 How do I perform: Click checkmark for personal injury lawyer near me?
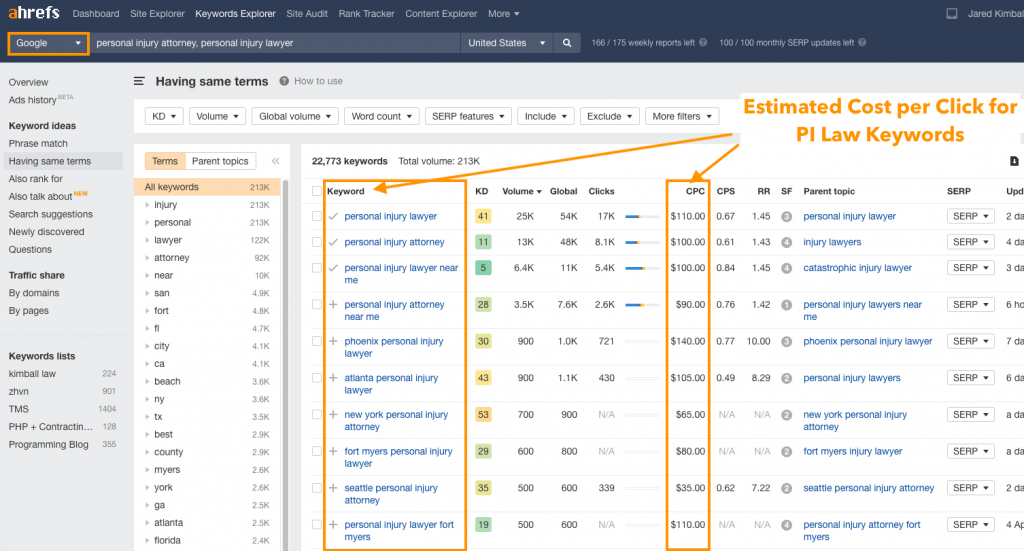pyautogui.click(x=333, y=268)
